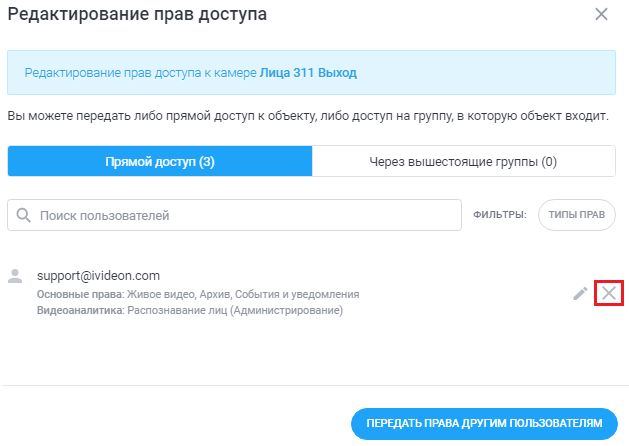The height and width of the screenshot is (446, 629).
Task: Close the access rights editing dialog
Action: 601,14
